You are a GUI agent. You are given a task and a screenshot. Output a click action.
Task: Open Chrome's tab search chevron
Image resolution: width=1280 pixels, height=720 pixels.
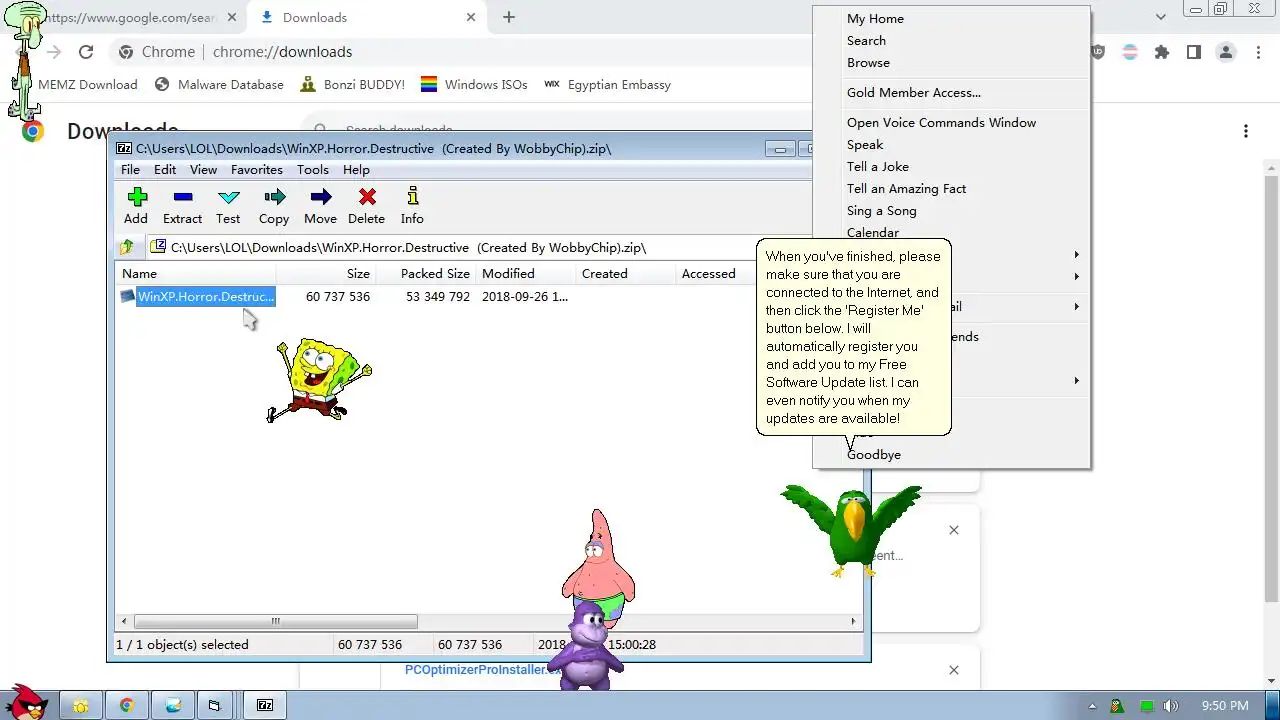pos(1161,17)
